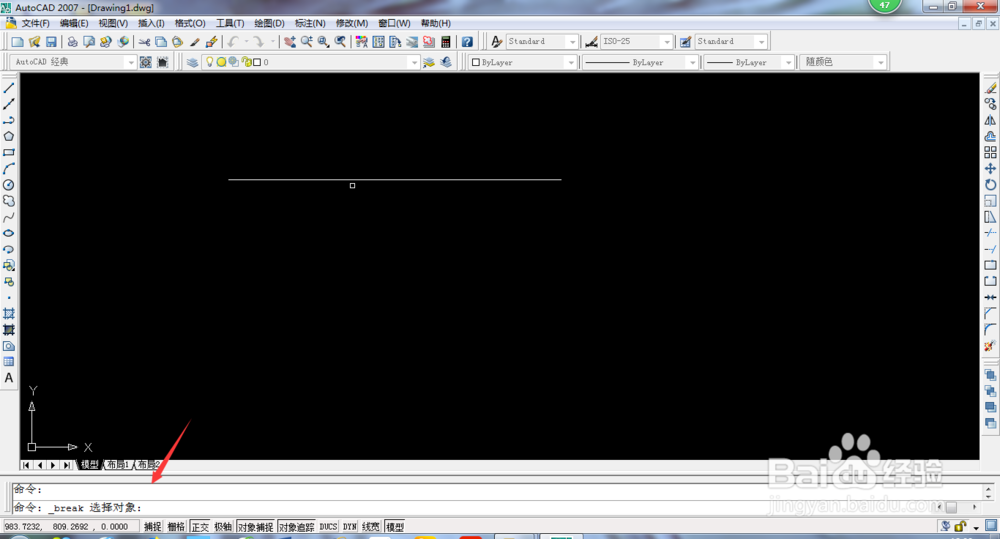Toggle 正交 ortho mode
The image size is (1000, 539).
point(200,527)
